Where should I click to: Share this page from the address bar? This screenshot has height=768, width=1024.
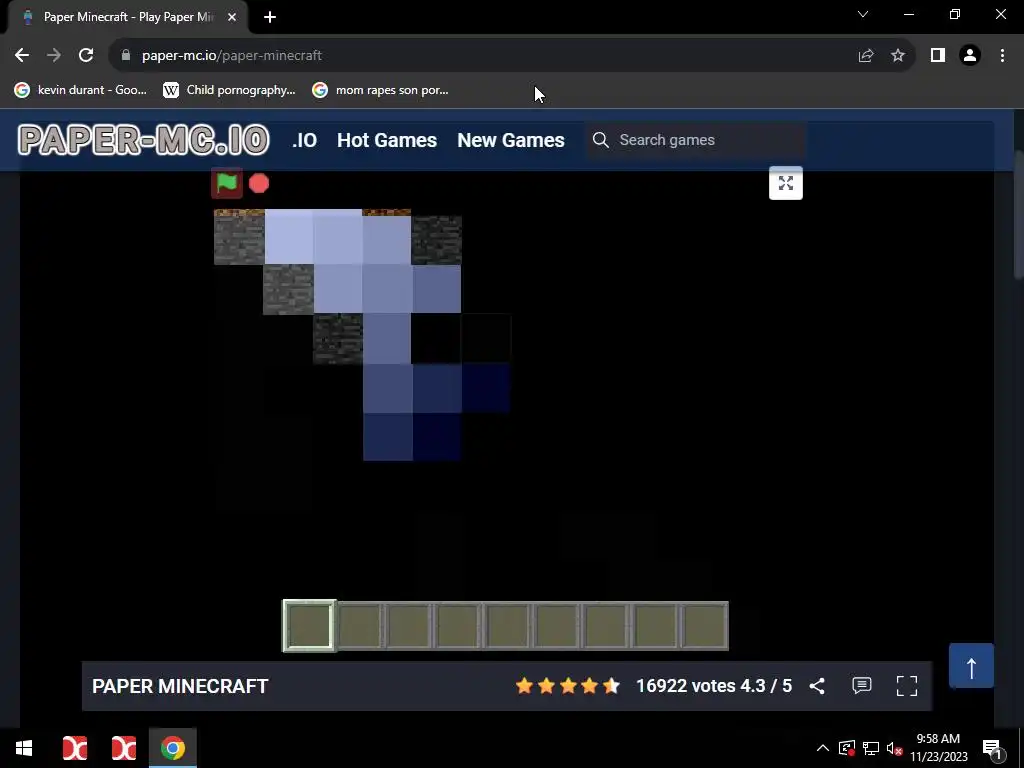[866, 56]
